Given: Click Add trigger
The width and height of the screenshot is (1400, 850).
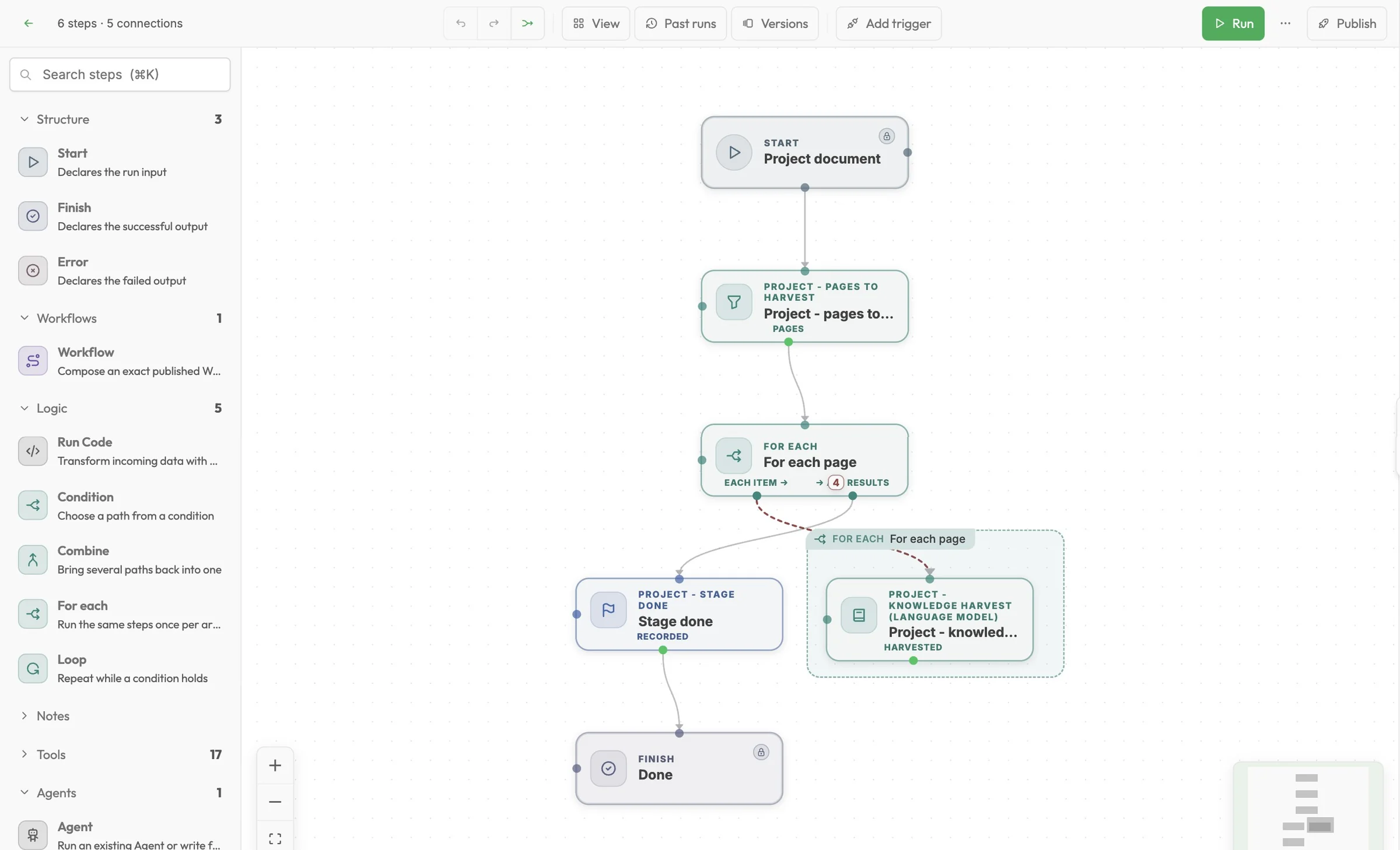Looking at the screenshot, I should (x=888, y=23).
